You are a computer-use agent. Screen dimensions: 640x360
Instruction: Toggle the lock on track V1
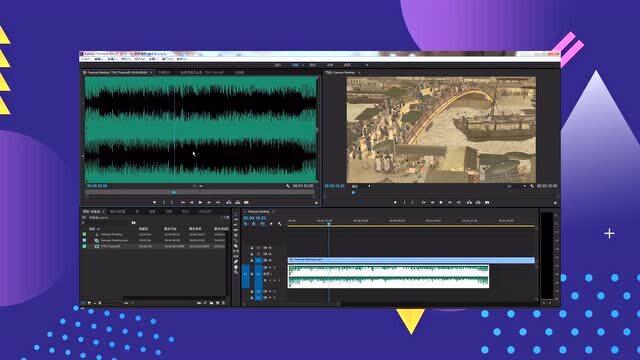tap(252, 260)
